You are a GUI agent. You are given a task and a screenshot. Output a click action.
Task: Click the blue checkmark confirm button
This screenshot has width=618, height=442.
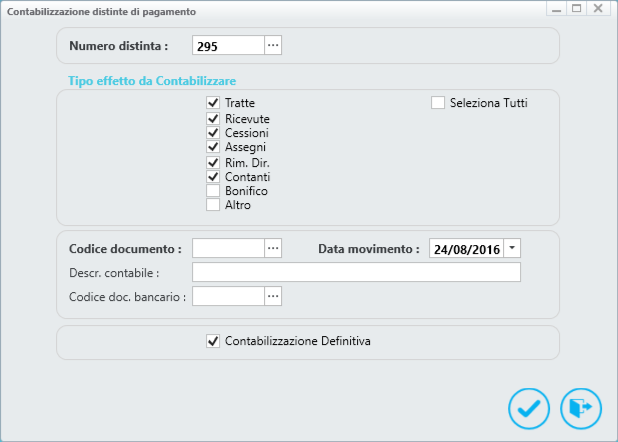tap(529, 407)
